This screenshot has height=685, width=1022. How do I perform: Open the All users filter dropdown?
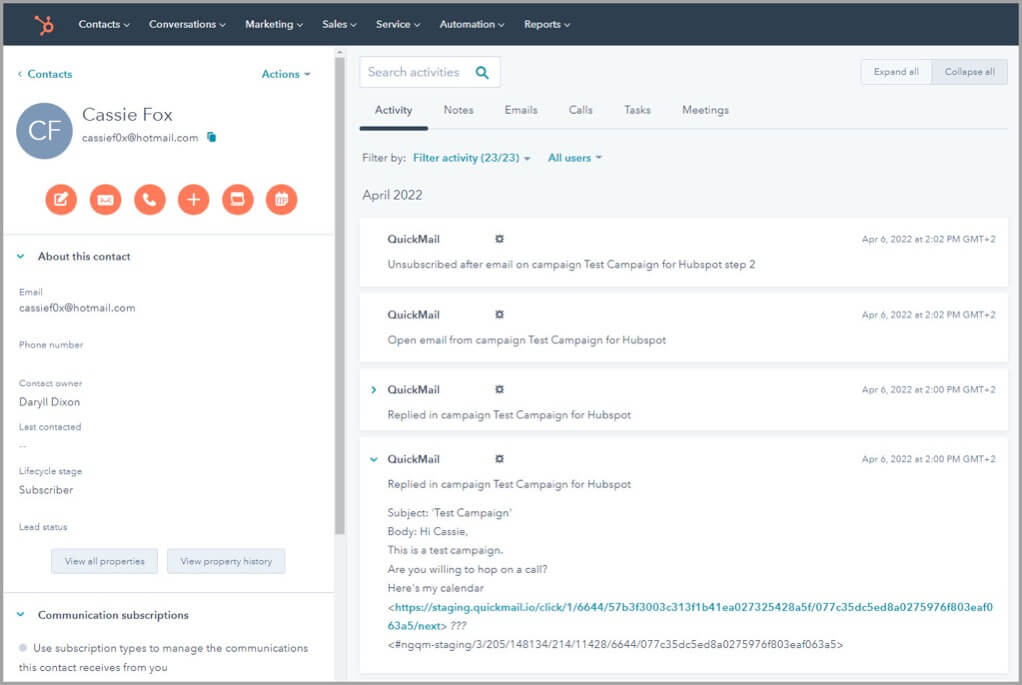[575, 158]
